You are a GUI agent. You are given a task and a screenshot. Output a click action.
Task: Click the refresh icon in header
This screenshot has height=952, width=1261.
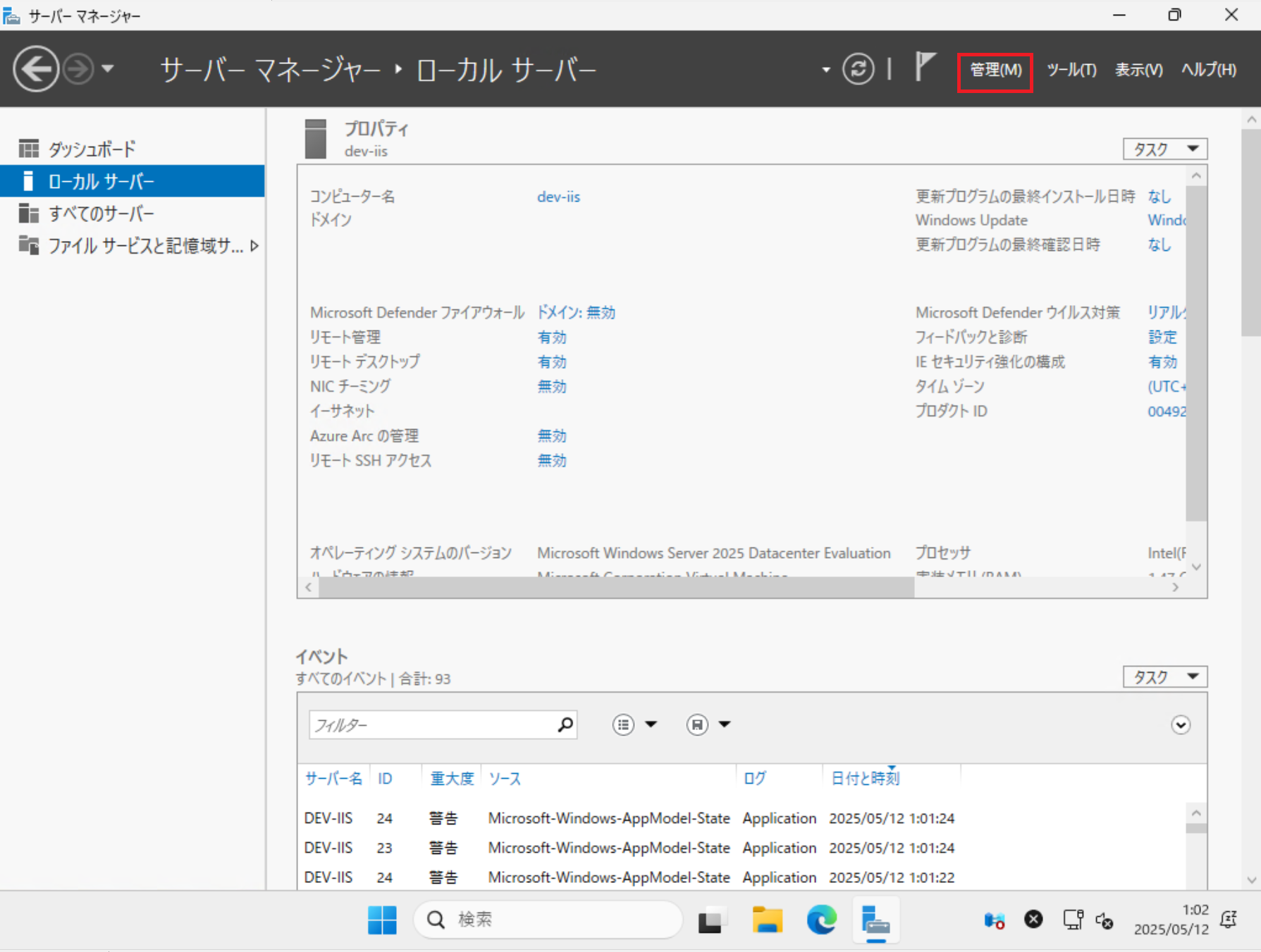point(858,69)
